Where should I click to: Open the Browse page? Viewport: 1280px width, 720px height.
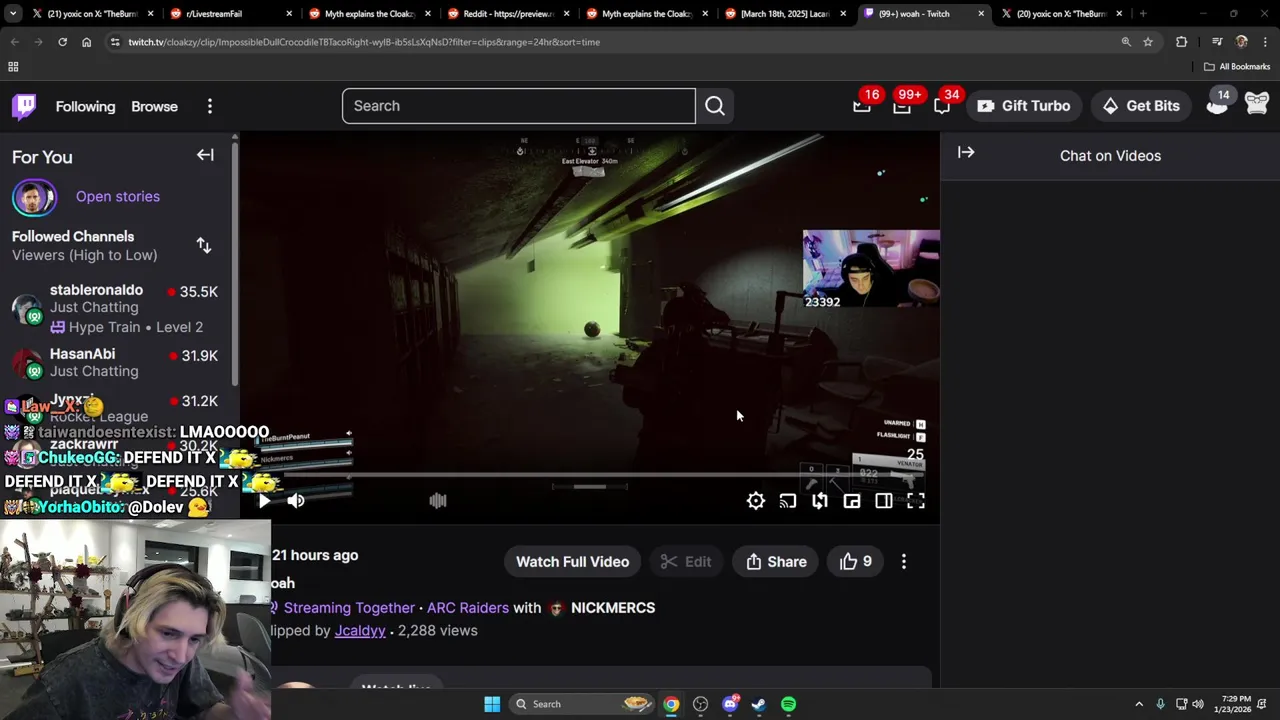pyautogui.click(x=154, y=106)
